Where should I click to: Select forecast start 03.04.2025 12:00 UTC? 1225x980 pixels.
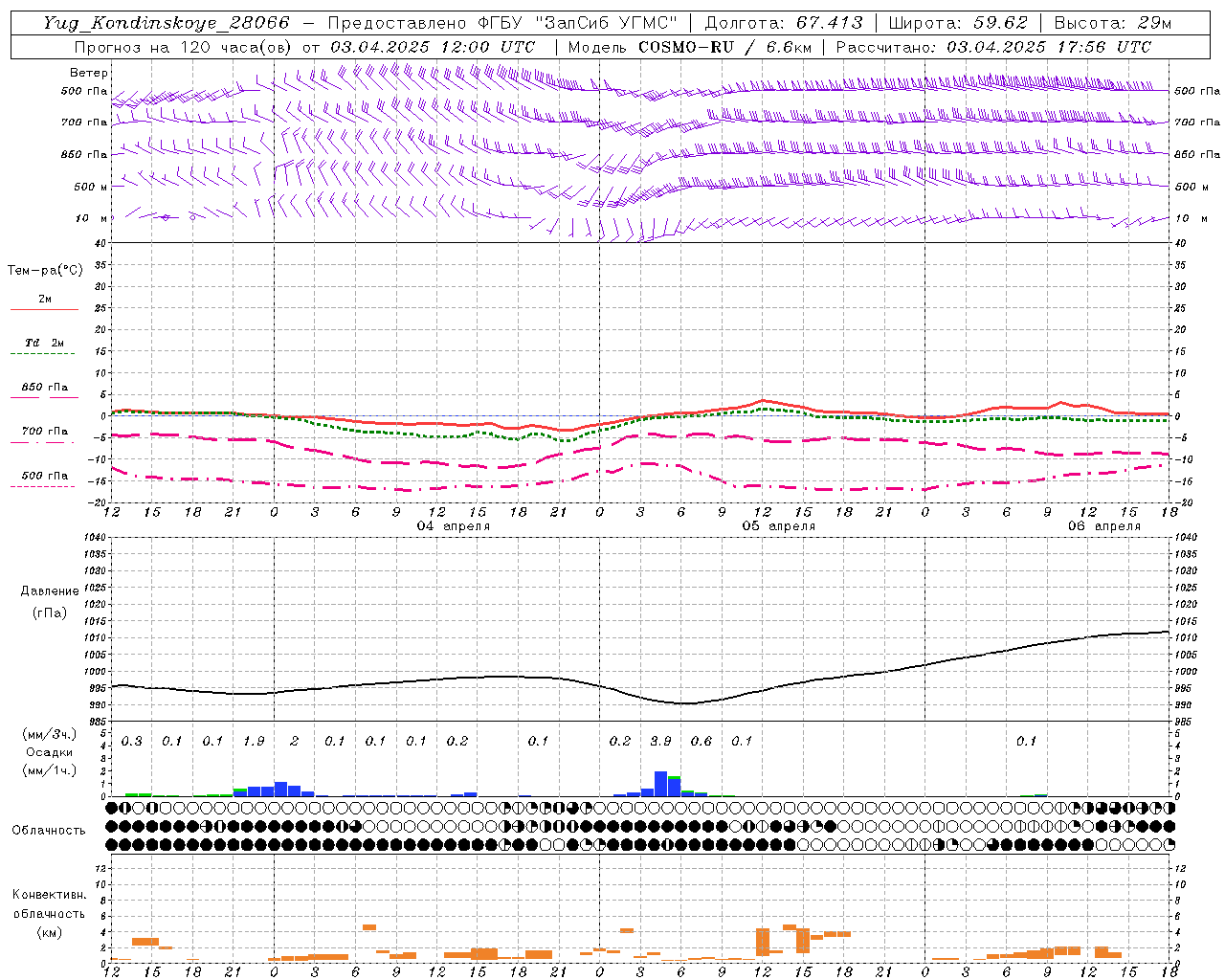pos(433,47)
